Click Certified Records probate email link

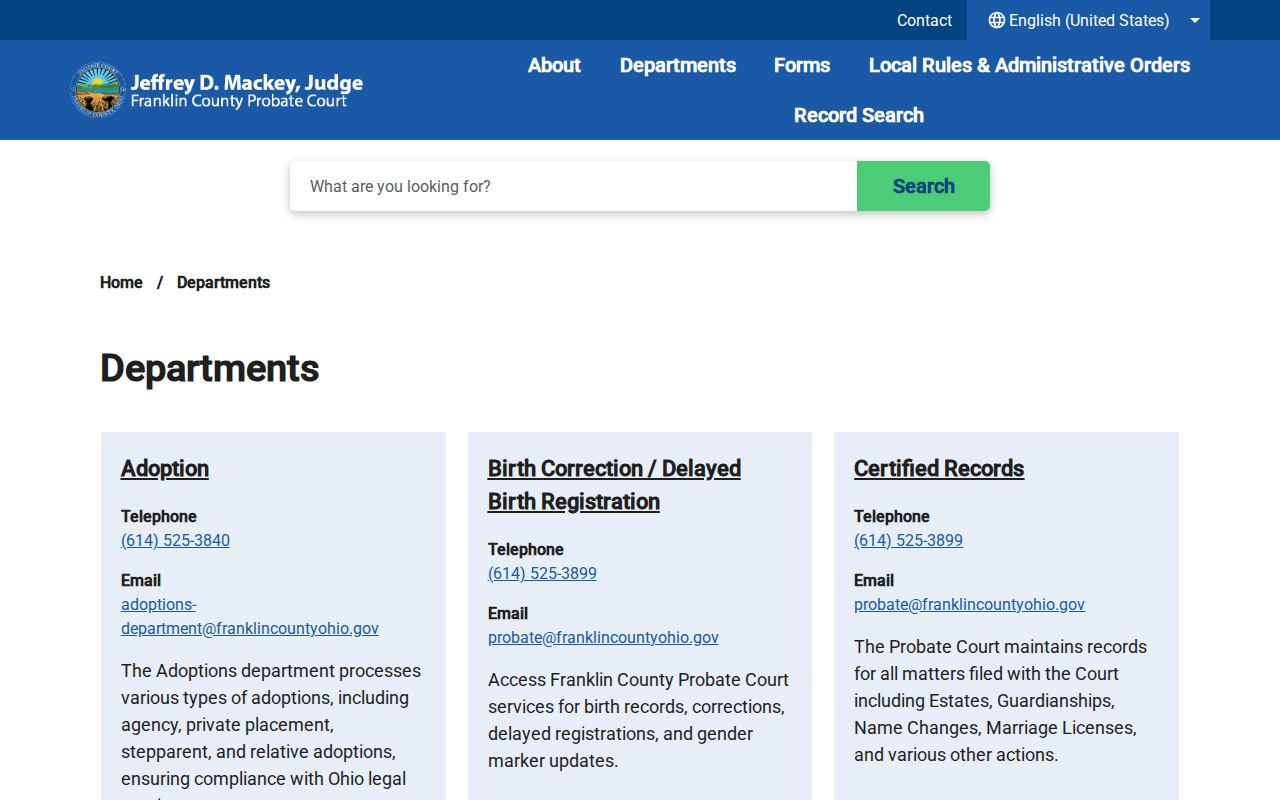tap(969, 604)
